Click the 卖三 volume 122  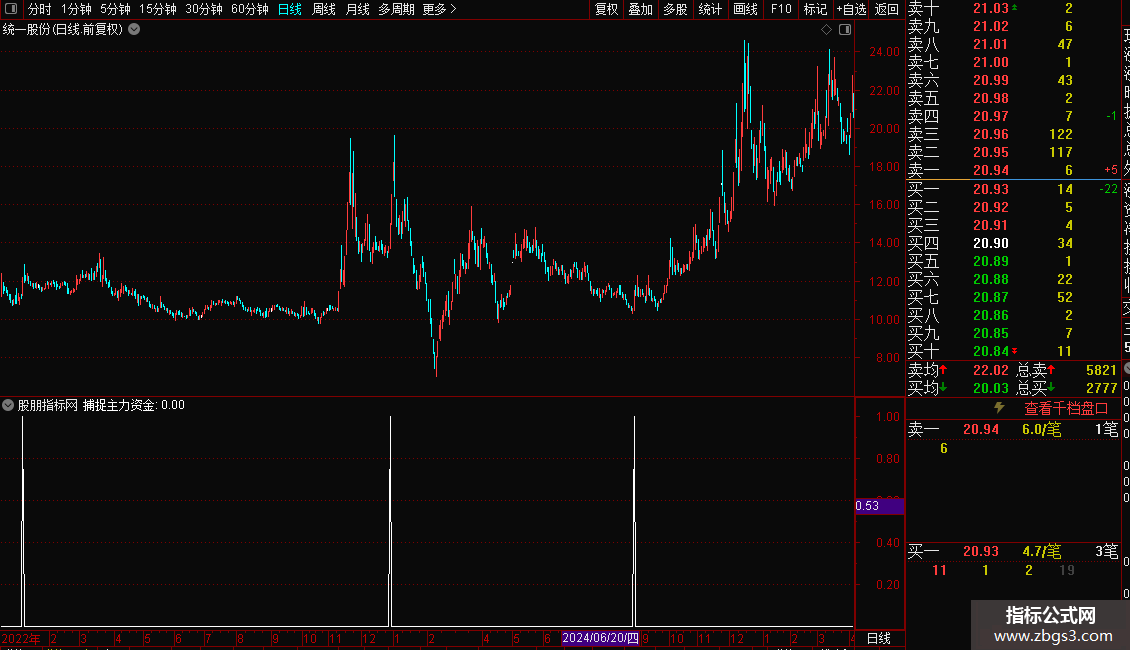coord(1061,134)
